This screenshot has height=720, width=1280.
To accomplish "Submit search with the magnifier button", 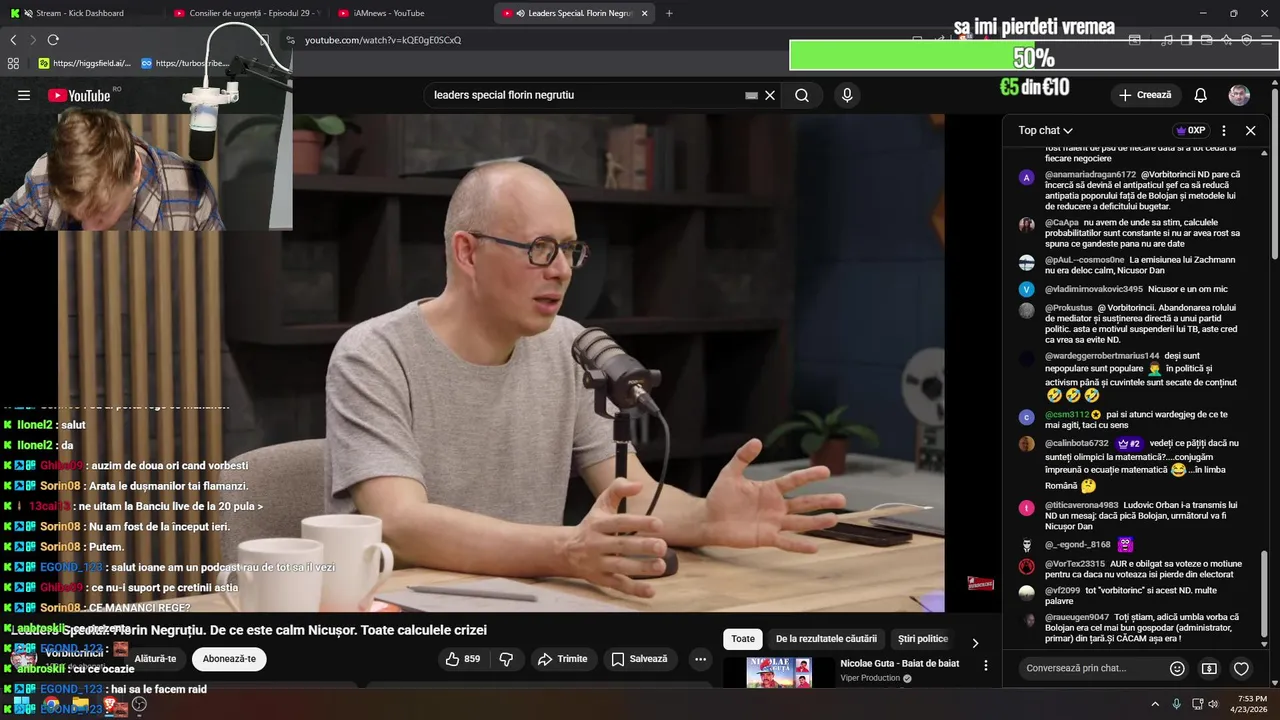I will click(802, 95).
